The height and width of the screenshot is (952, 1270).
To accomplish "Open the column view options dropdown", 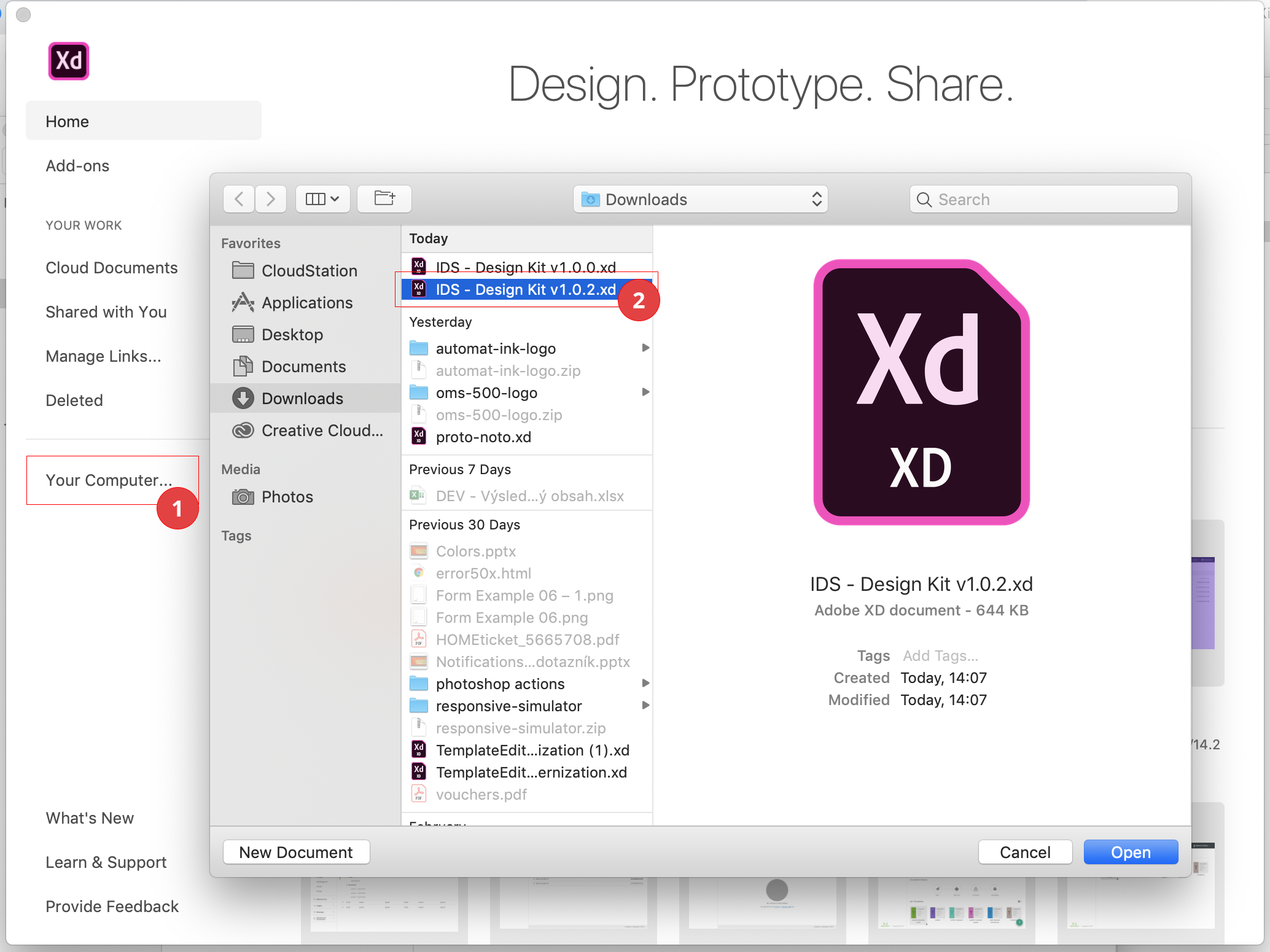I will (323, 199).
